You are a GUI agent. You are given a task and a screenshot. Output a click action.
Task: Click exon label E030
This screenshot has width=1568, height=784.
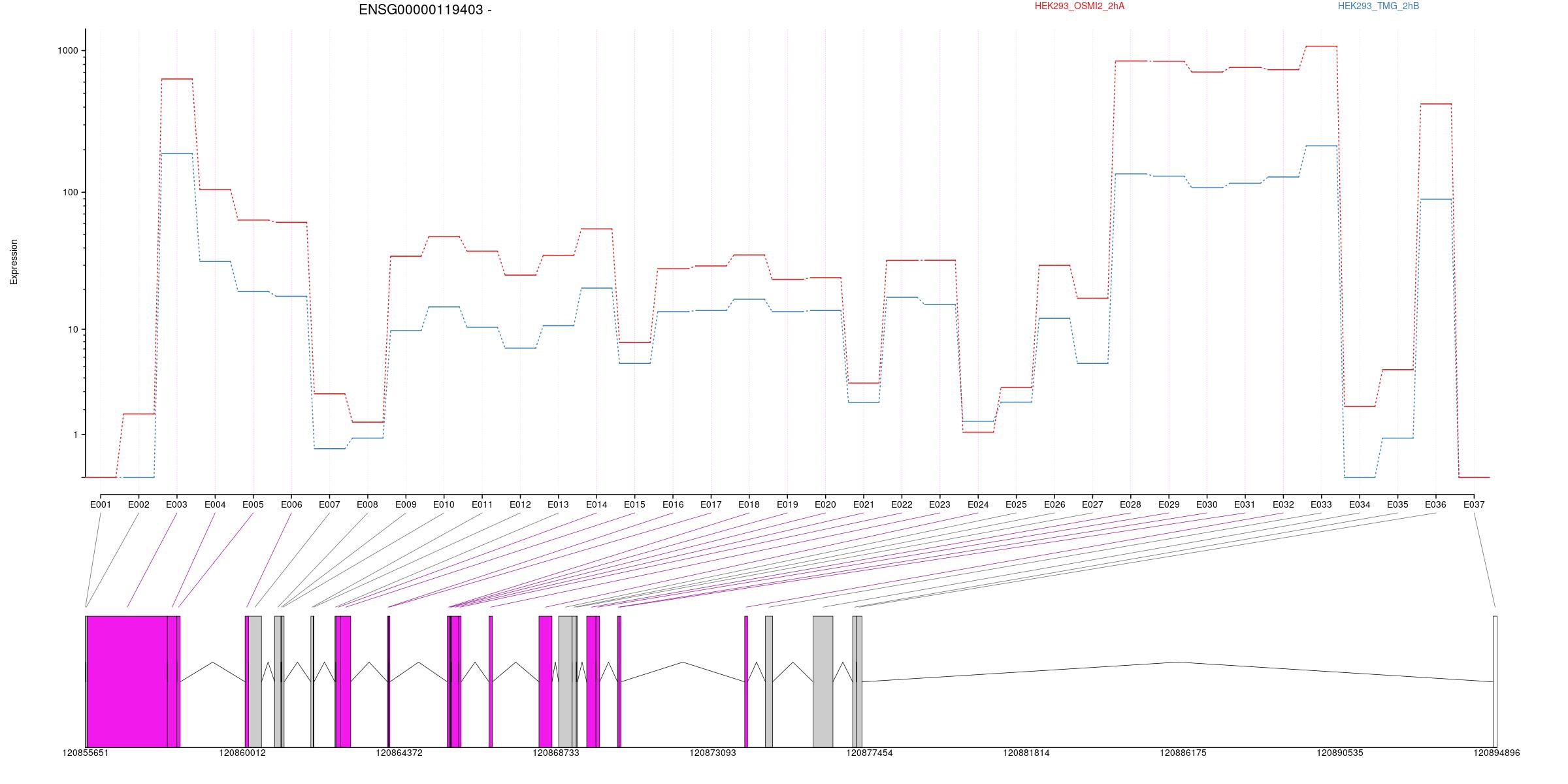pos(1207,504)
